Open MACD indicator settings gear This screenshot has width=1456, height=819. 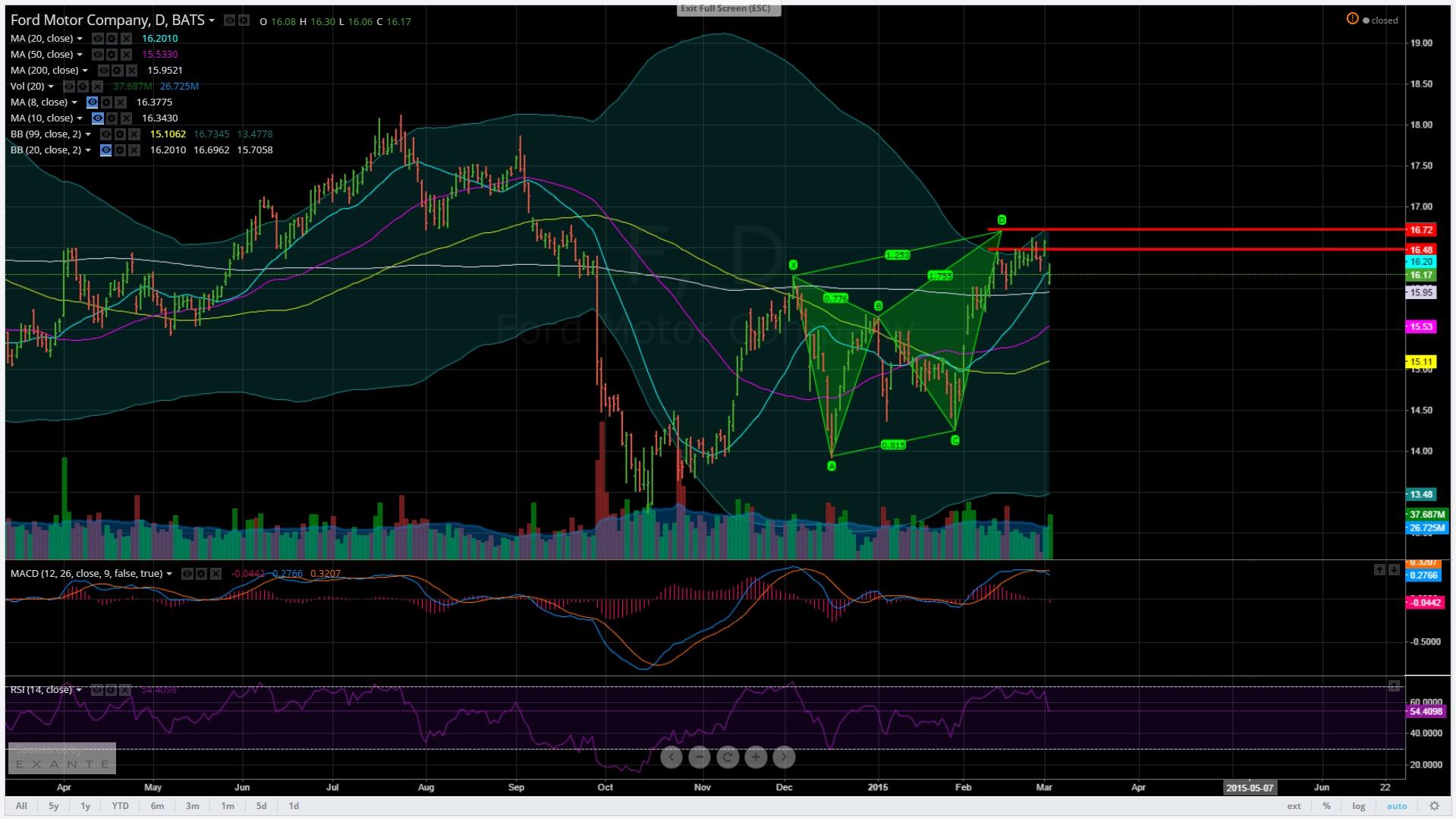[x=201, y=574]
